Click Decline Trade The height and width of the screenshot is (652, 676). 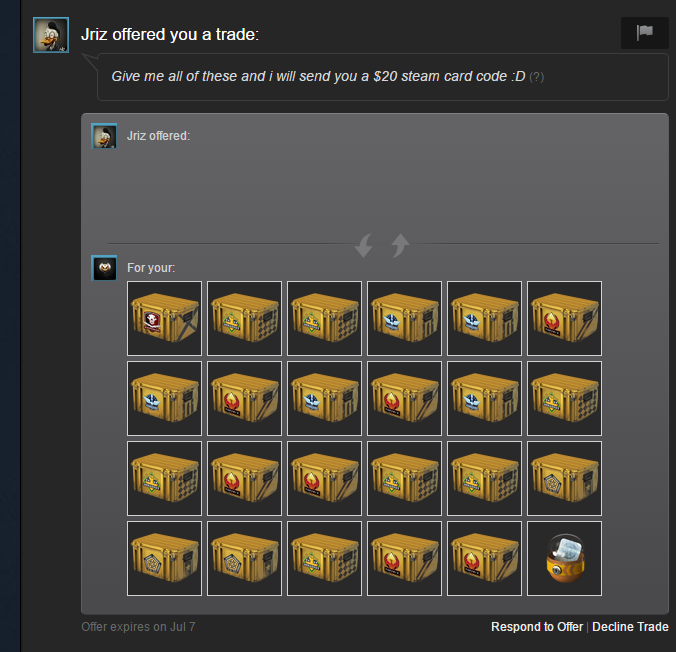click(x=630, y=627)
